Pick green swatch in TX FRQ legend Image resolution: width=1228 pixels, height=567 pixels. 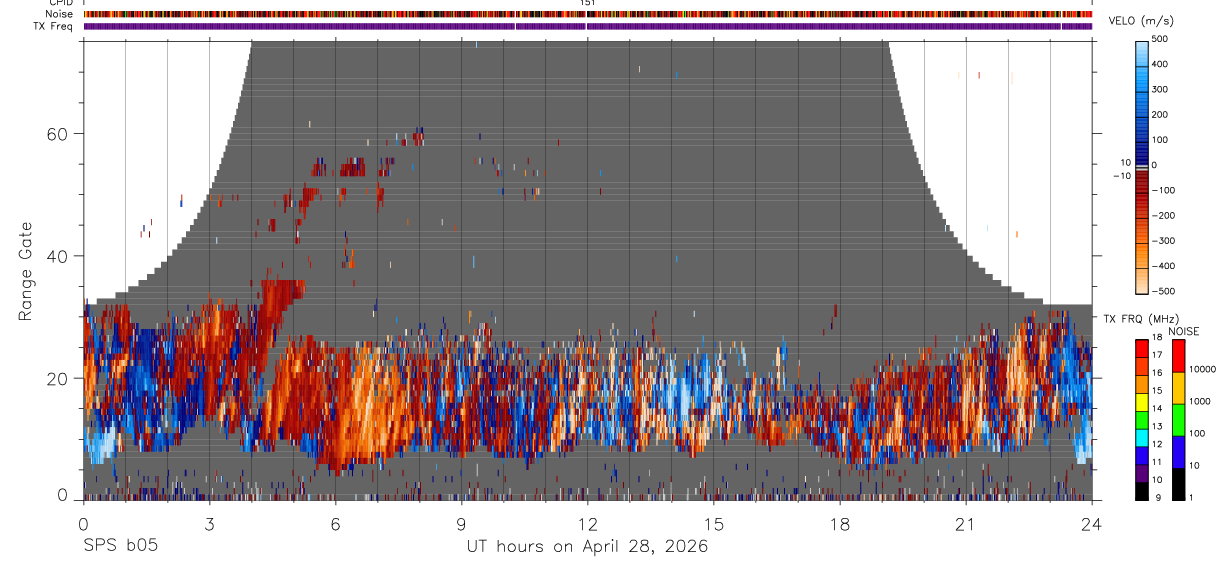tap(1142, 420)
